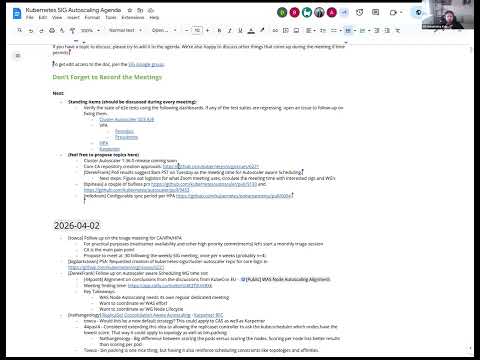Open the HPA dashboard link

pos(104,143)
